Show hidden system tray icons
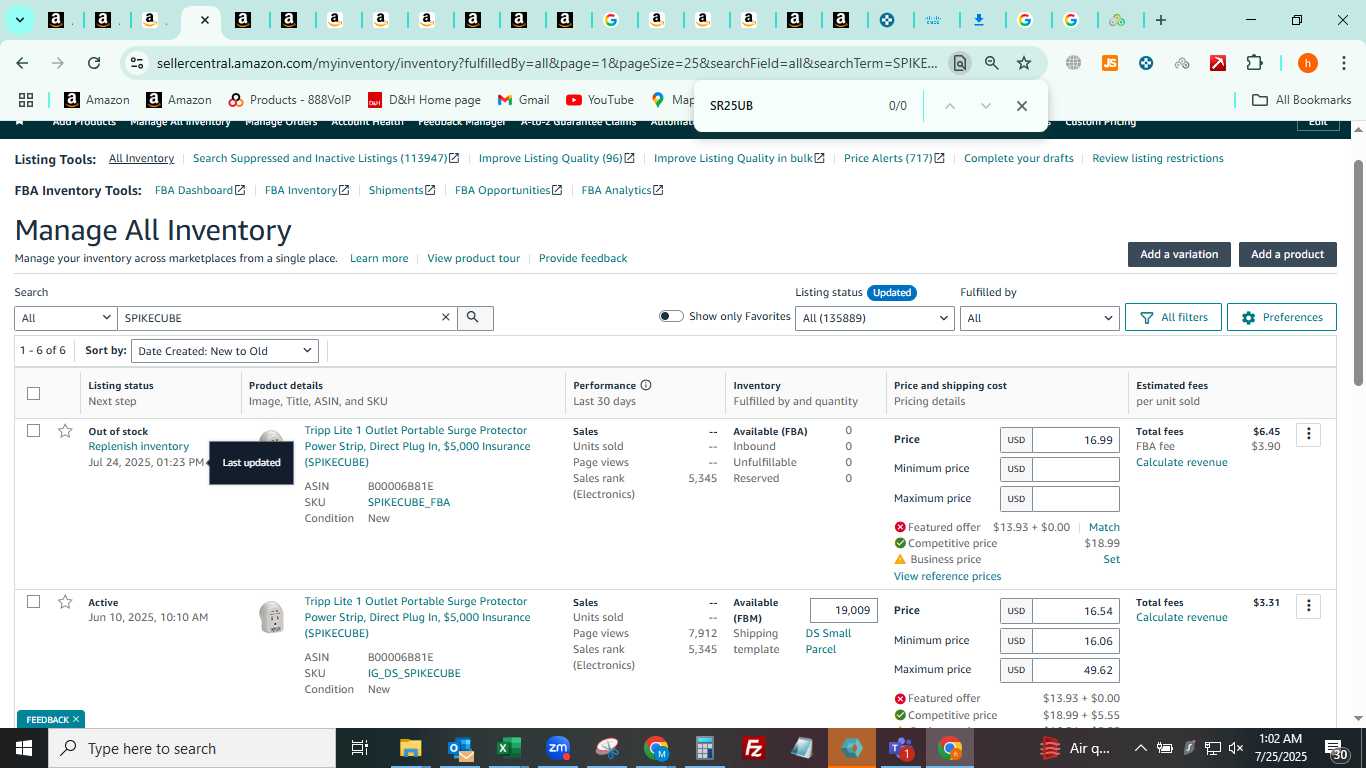1366x768 pixels. pyautogui.click(x=1140, y=748)
